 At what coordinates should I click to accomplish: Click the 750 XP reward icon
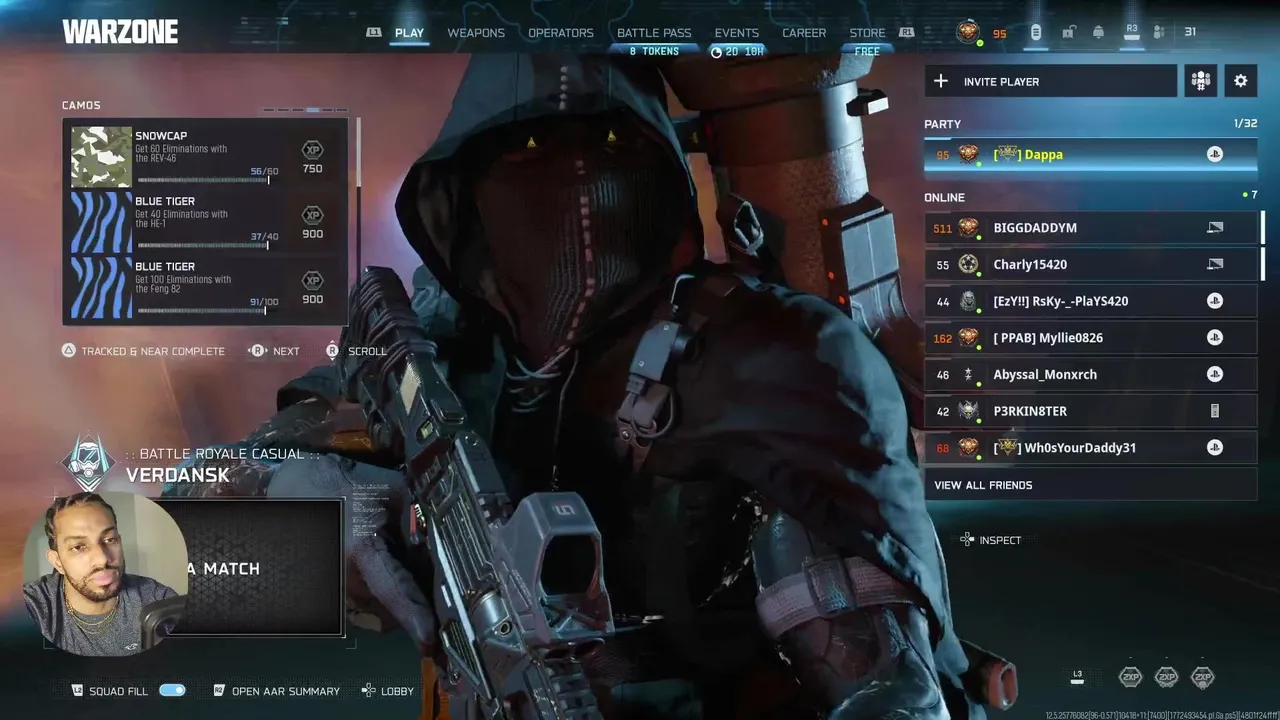[x=313, y=151]
